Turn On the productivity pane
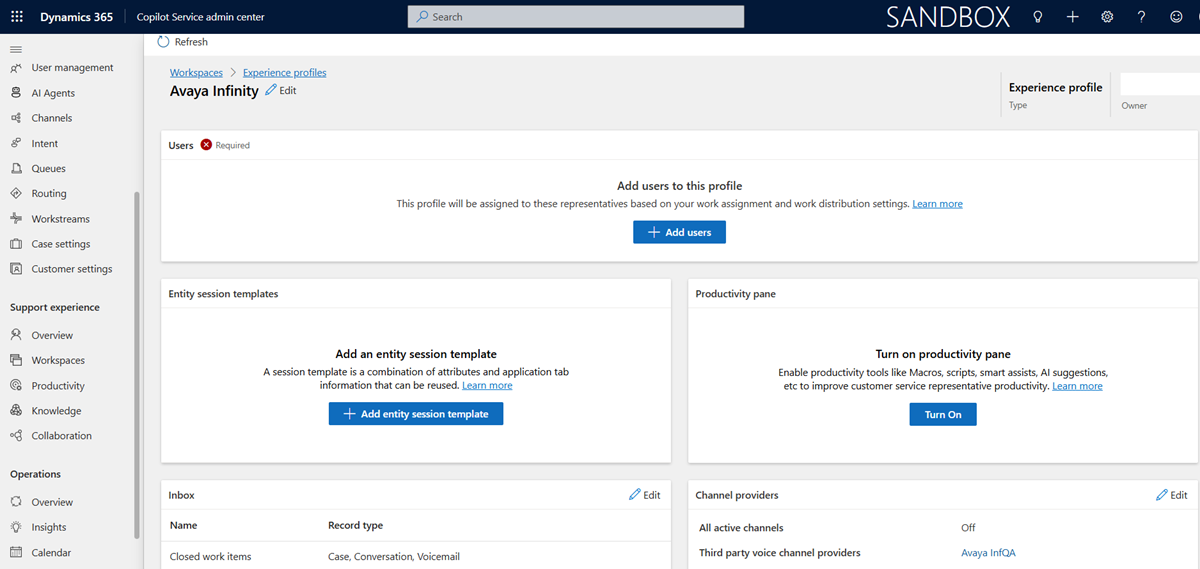This screenshot has width=1200, height=569. (943, 414)
